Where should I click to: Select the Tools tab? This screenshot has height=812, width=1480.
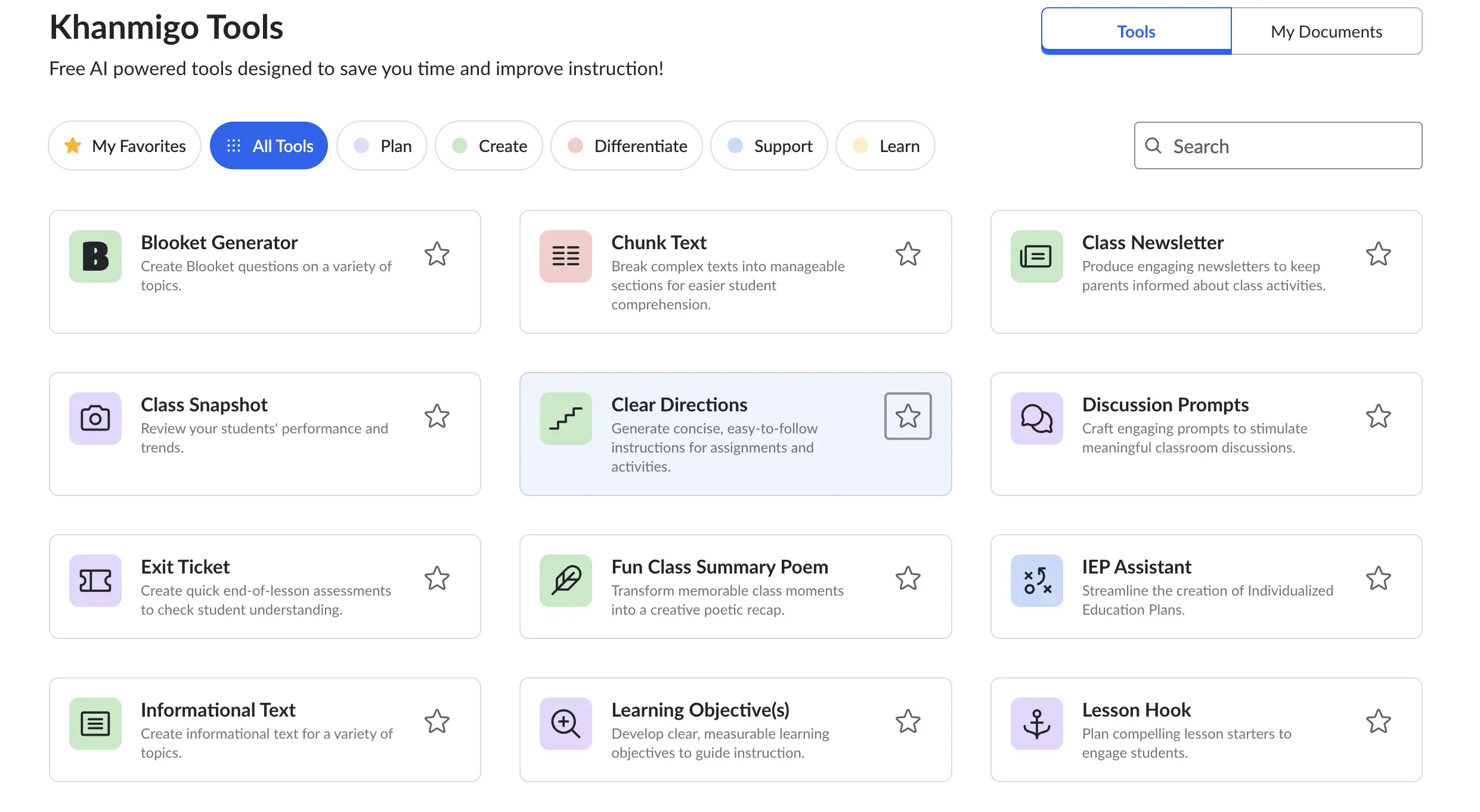click(1137, 31)
